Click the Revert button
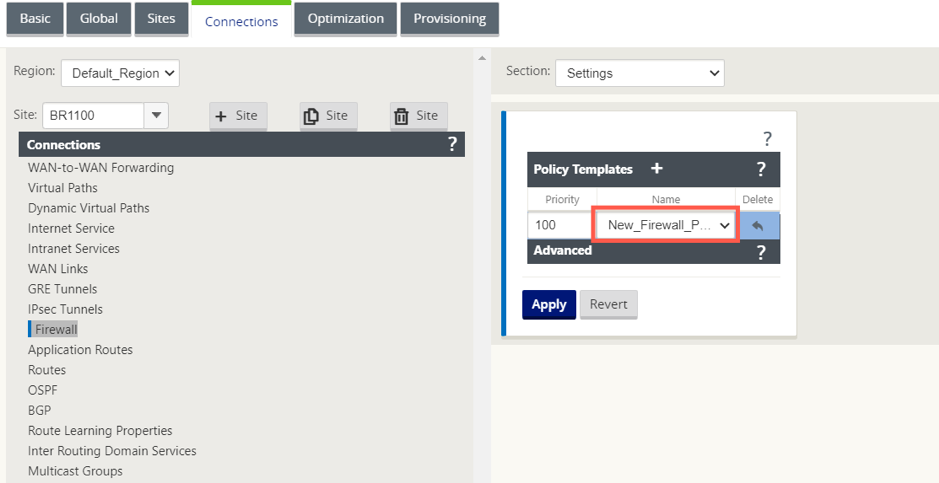 (x=608, y=305)
